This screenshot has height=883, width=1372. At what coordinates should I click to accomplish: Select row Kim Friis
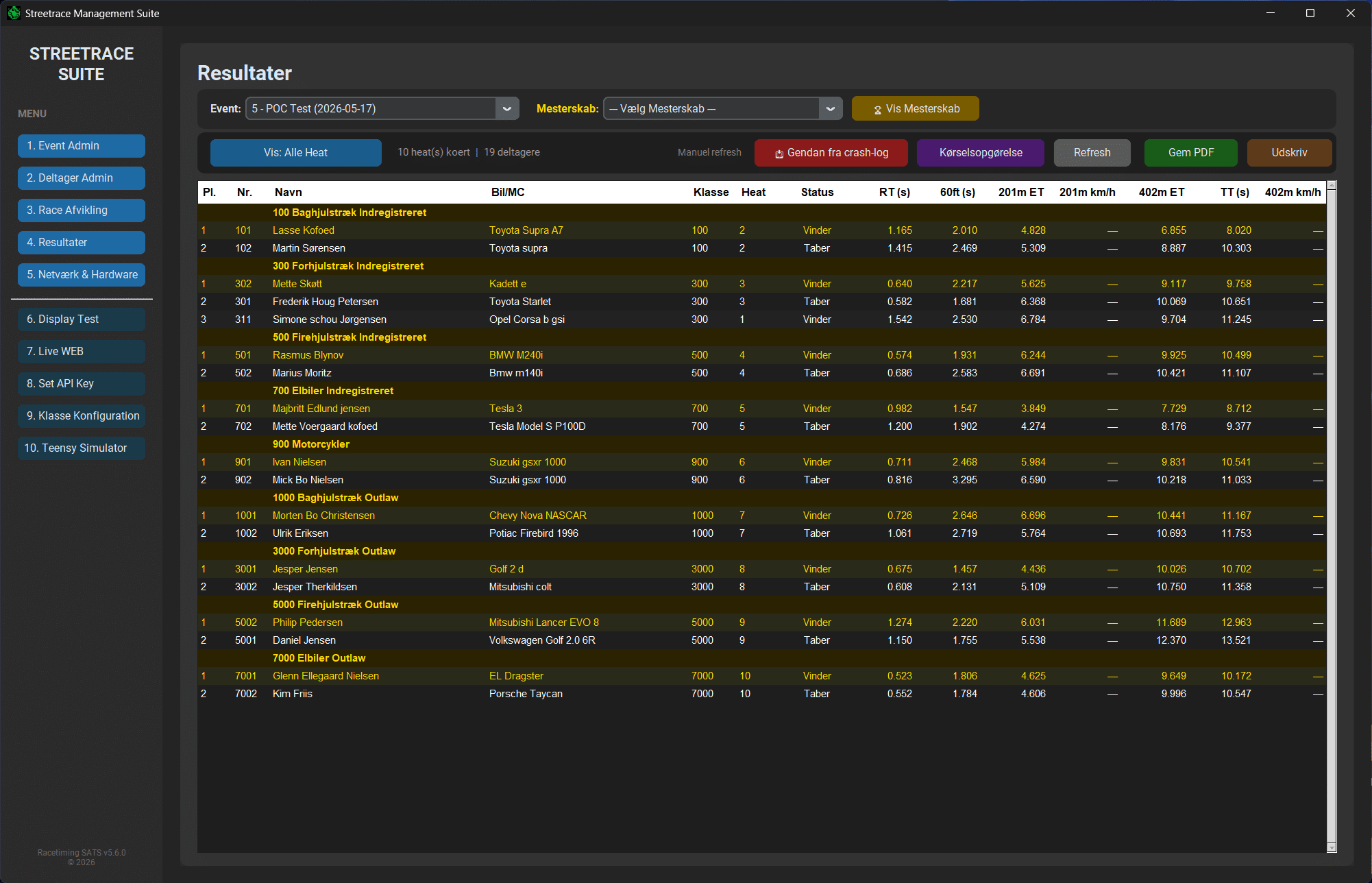pyautogui.click(x=762, y=694)
